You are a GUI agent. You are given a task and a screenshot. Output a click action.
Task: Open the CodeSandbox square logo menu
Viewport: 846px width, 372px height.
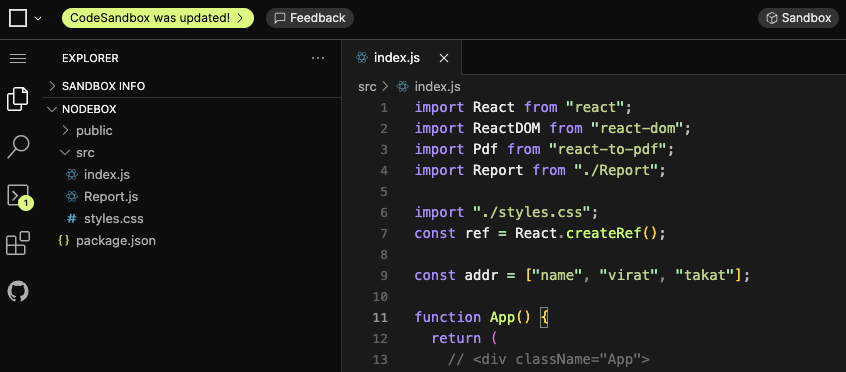18,18
